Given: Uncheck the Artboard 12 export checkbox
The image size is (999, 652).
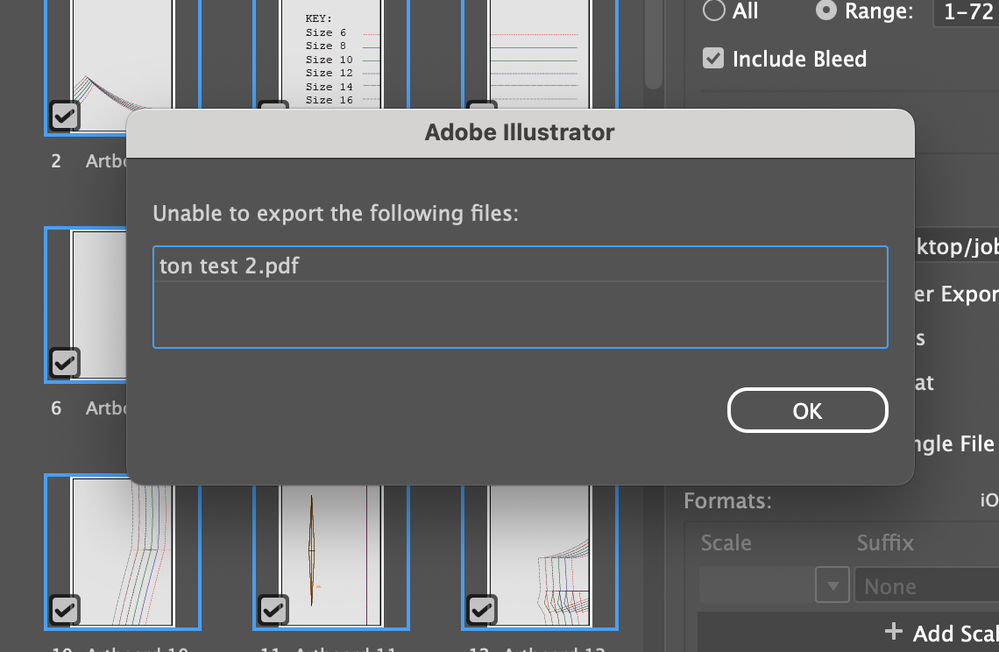Looking at the screenshot, I should coord(482,609).
